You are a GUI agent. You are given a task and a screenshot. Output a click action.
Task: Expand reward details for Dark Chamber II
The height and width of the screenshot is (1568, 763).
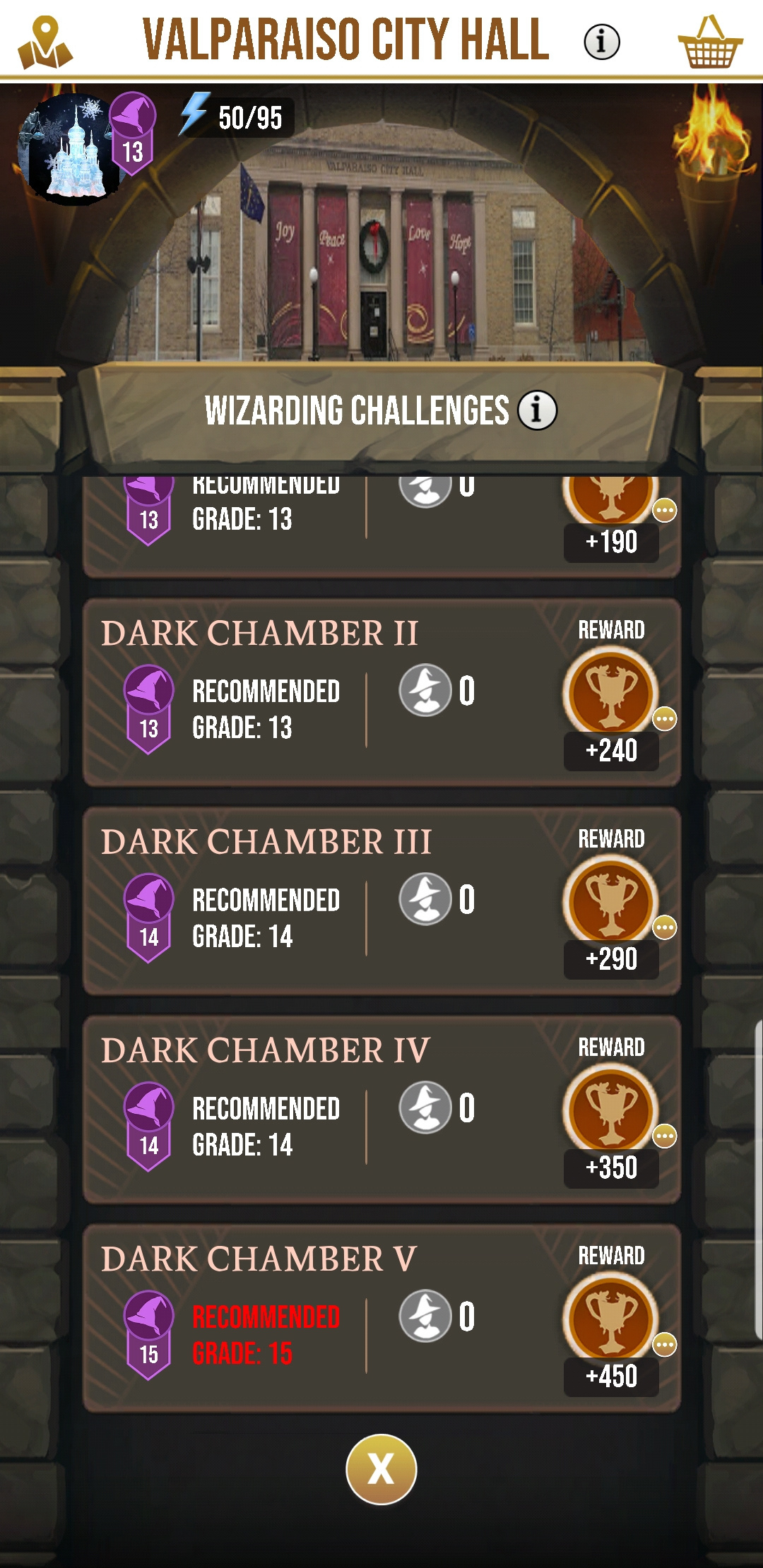click(x=664, y=719)
